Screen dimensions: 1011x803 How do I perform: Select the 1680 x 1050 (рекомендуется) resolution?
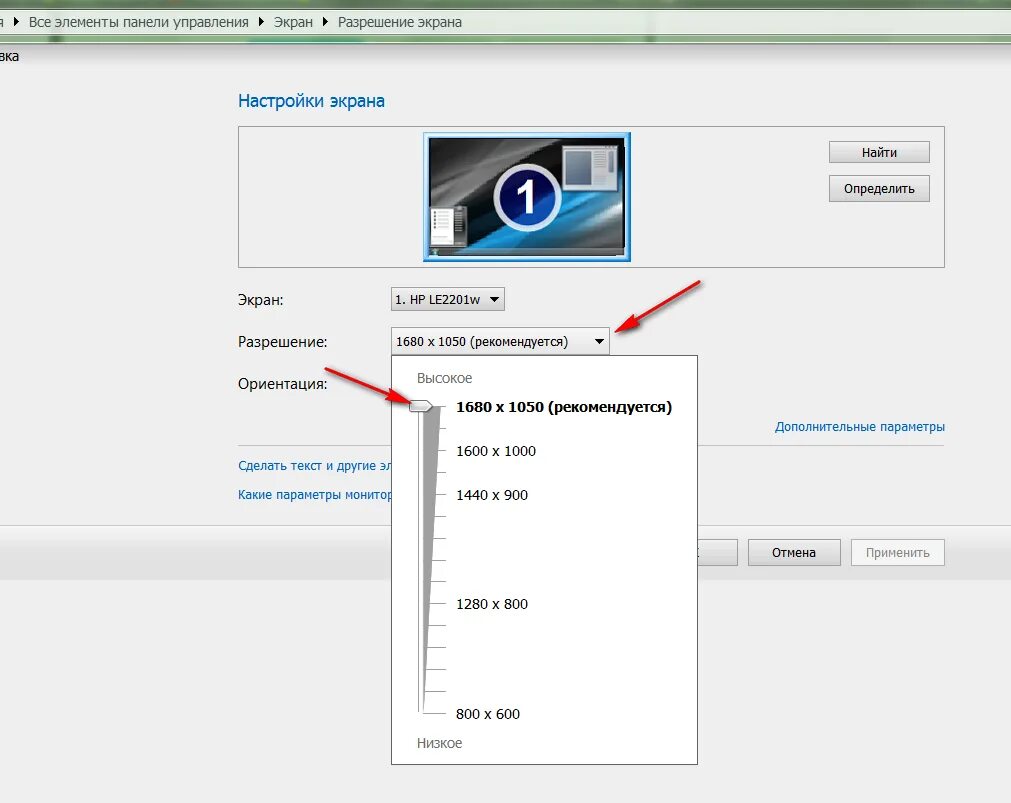tap(564, 407)
